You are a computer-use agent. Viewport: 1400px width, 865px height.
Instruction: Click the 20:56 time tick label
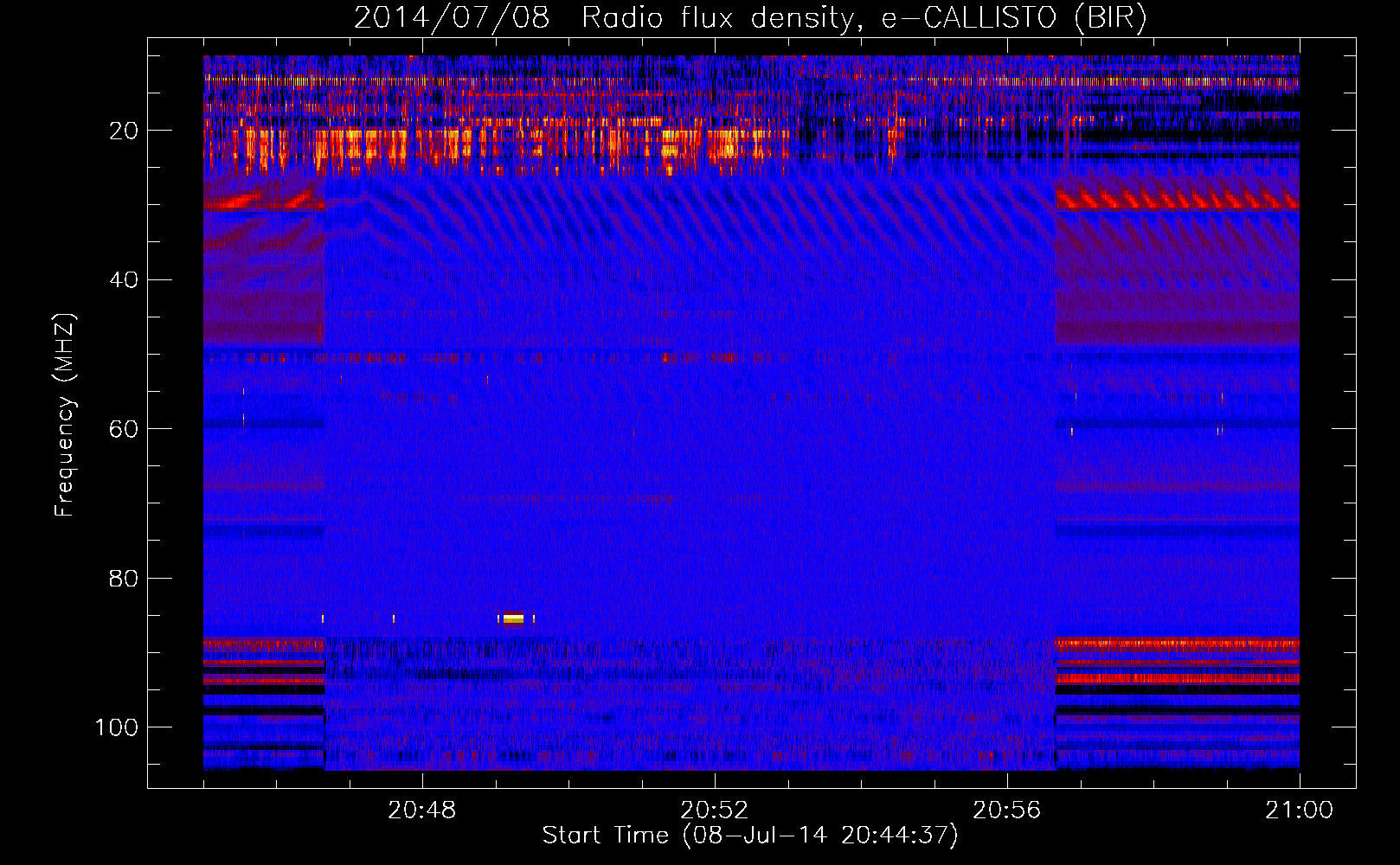point(1006,811)
